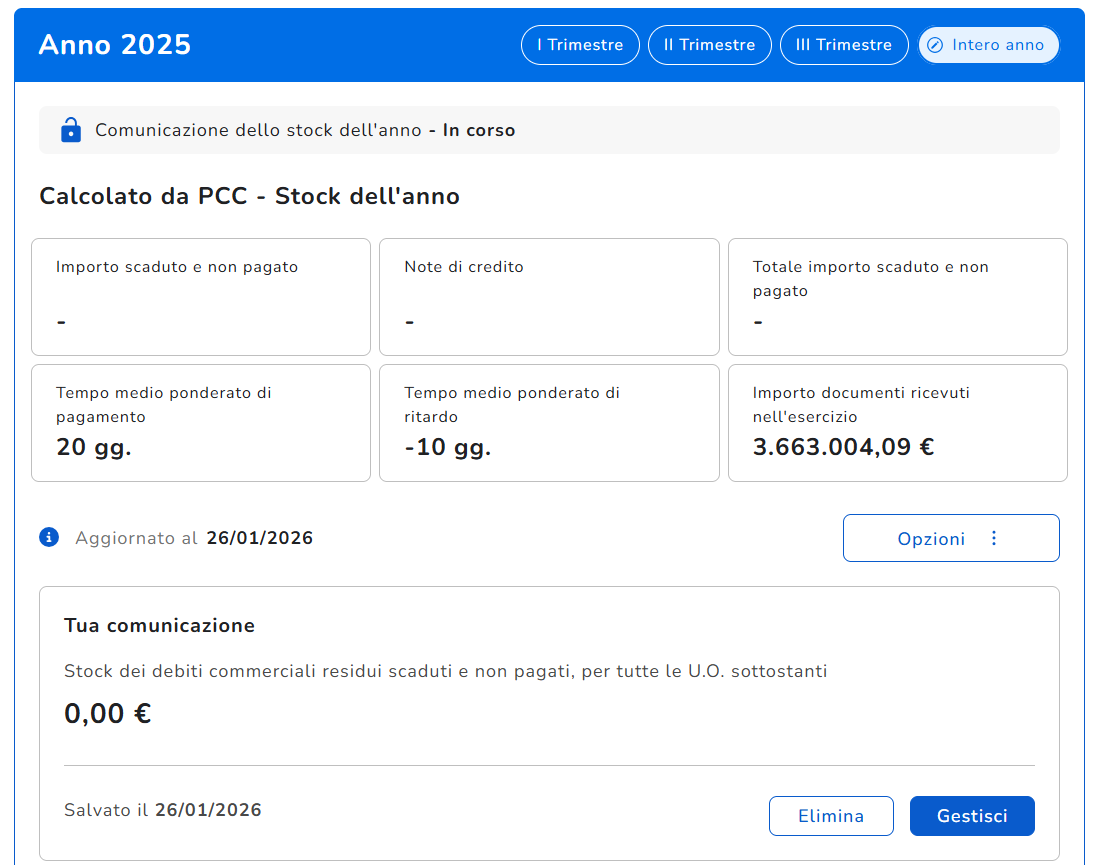This screenshot has height=865, width=1098.
Task: Click the Note di credito card
Action: click(549, 297)
